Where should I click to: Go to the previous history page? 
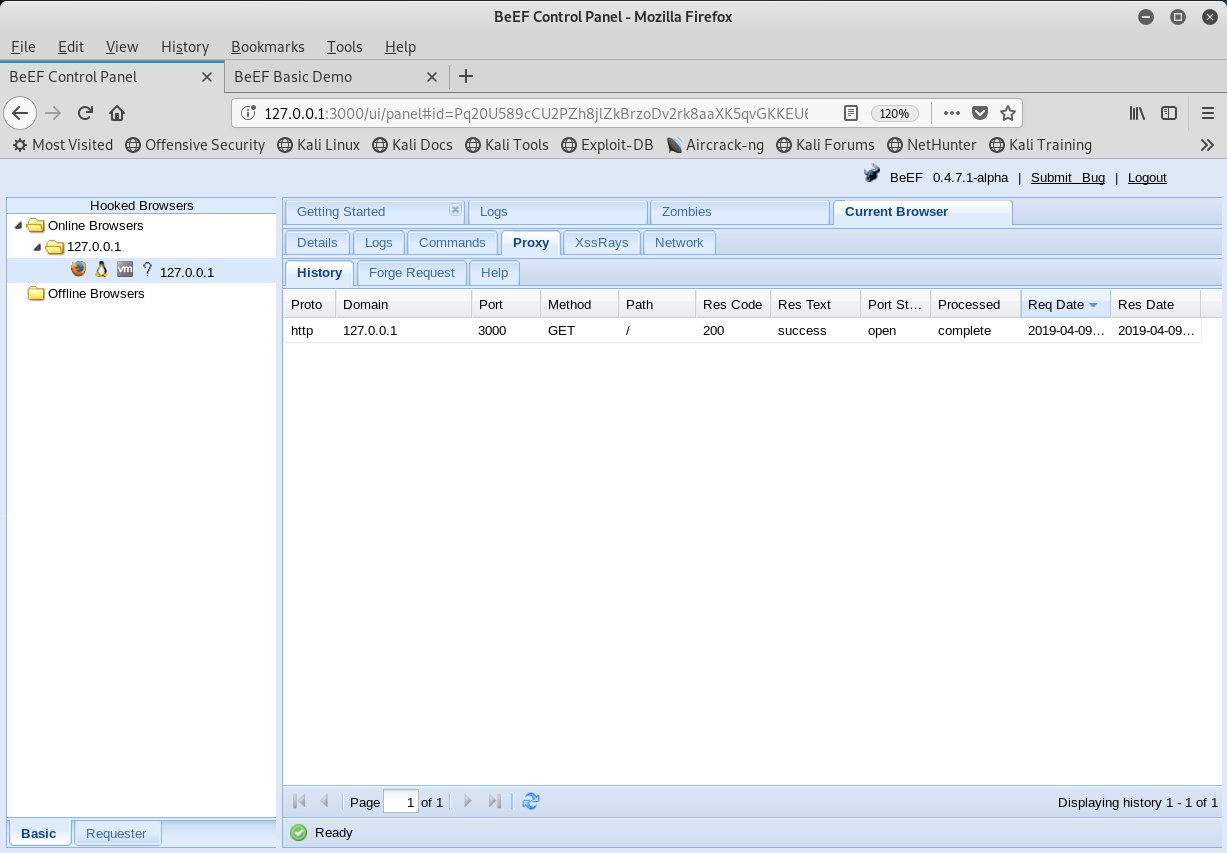[x=324, y=801]
